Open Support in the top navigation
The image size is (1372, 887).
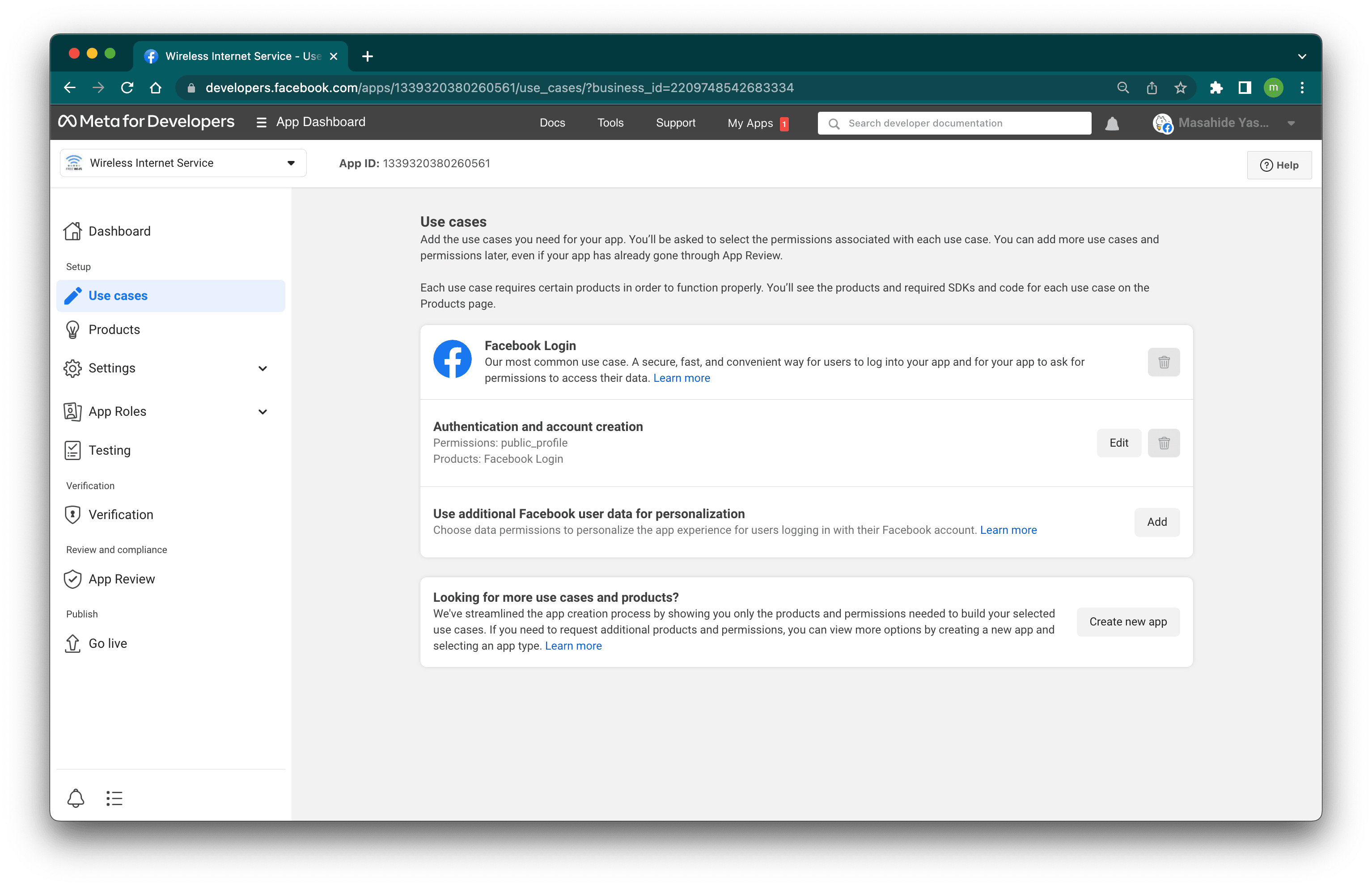coord(675,122)
